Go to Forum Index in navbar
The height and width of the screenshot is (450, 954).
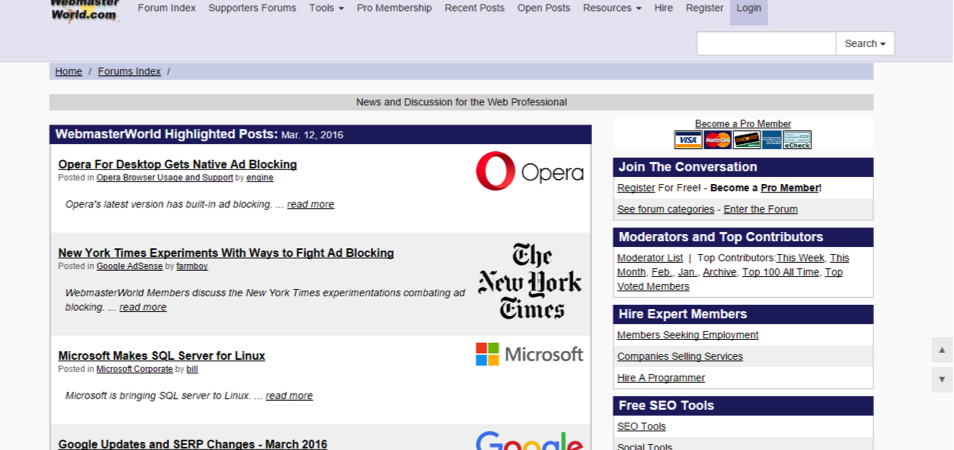coord(167,8)
